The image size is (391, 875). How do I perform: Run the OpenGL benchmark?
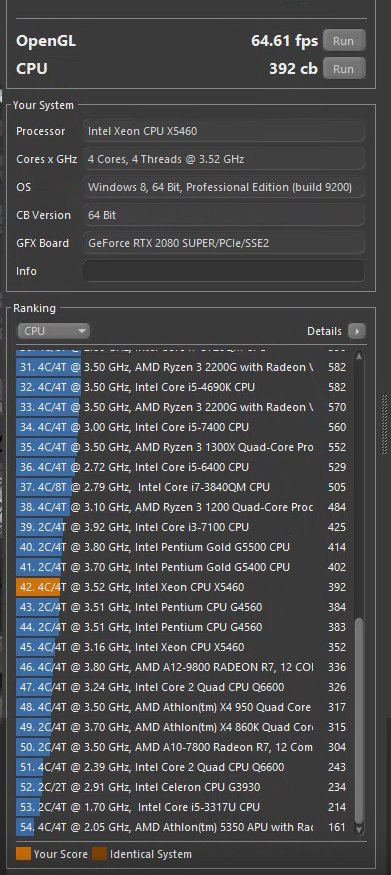(x=344, y=41)
